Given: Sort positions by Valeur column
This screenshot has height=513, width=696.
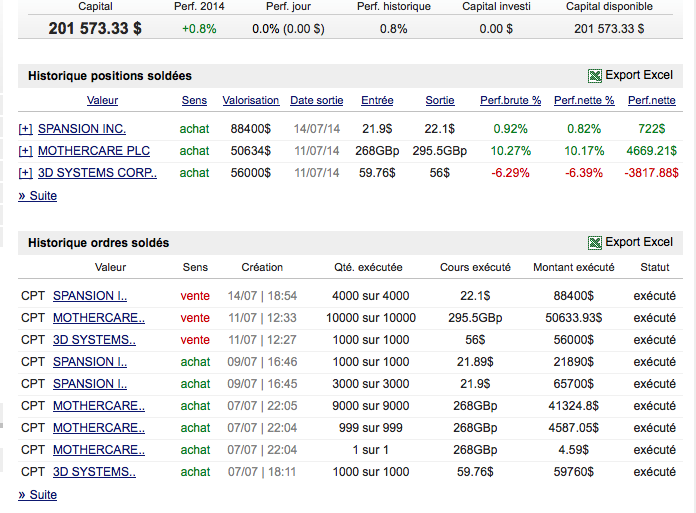Looking at the screenshot, I should tap(102, 100).
